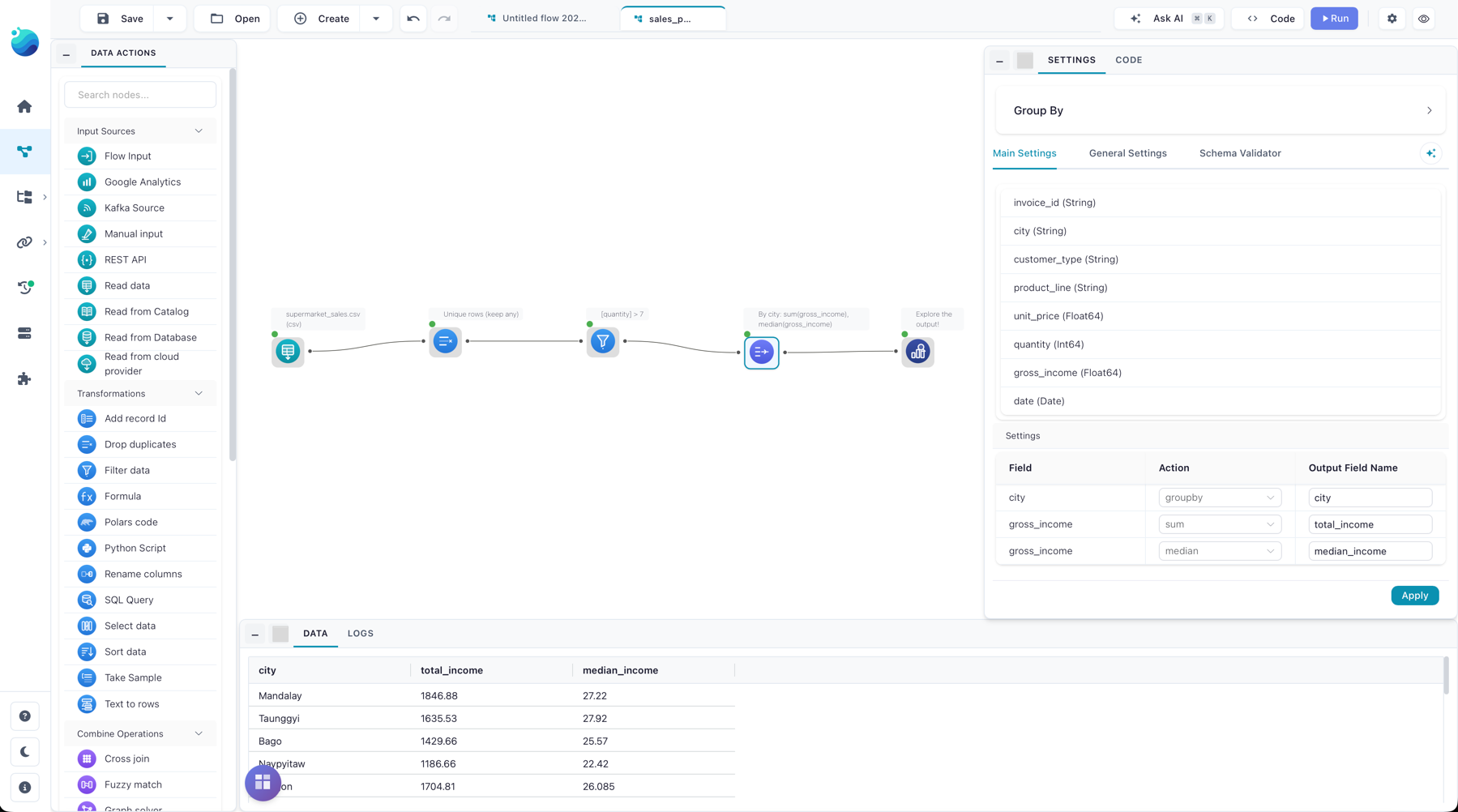Viewport: 1458px width, 812px height.
Task: Toggle the eye preview icon in toolbar
Action: (x=1423, y=19)
